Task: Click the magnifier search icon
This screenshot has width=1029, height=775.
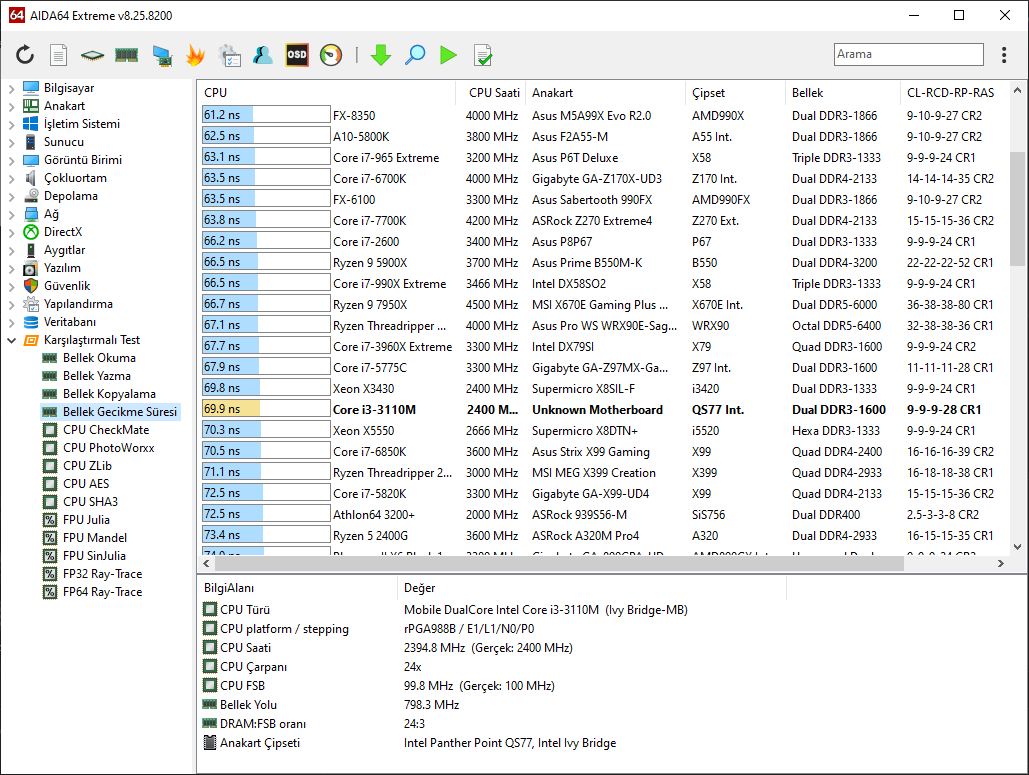Action: click(415, 55)
